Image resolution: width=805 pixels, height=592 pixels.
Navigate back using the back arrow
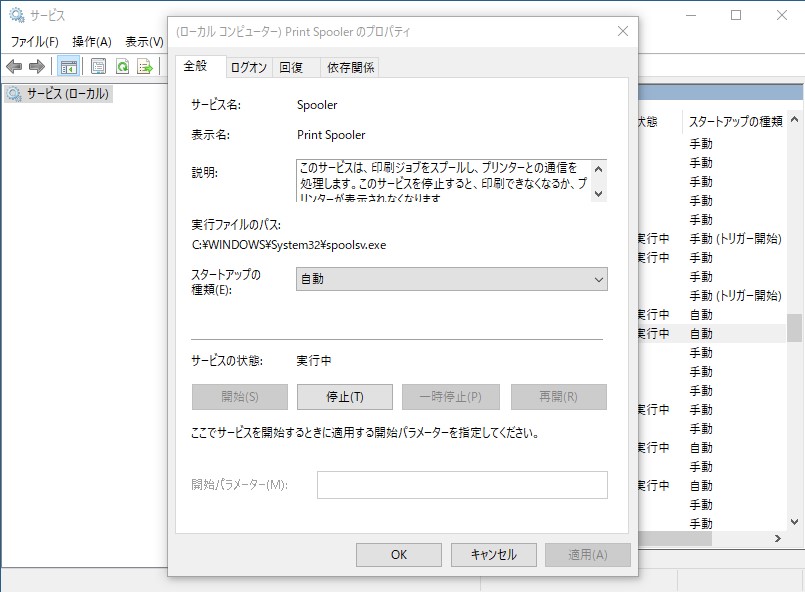click(x=14, y=66)
